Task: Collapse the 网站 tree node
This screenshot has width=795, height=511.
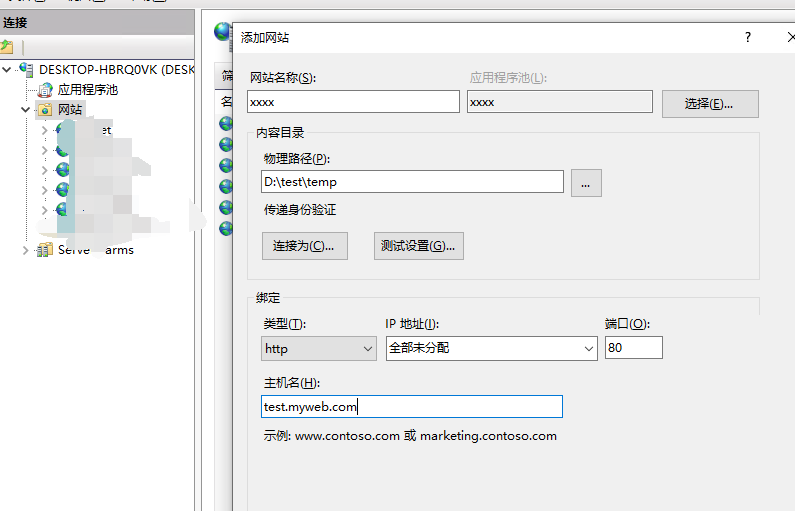Action: (26, 110)
